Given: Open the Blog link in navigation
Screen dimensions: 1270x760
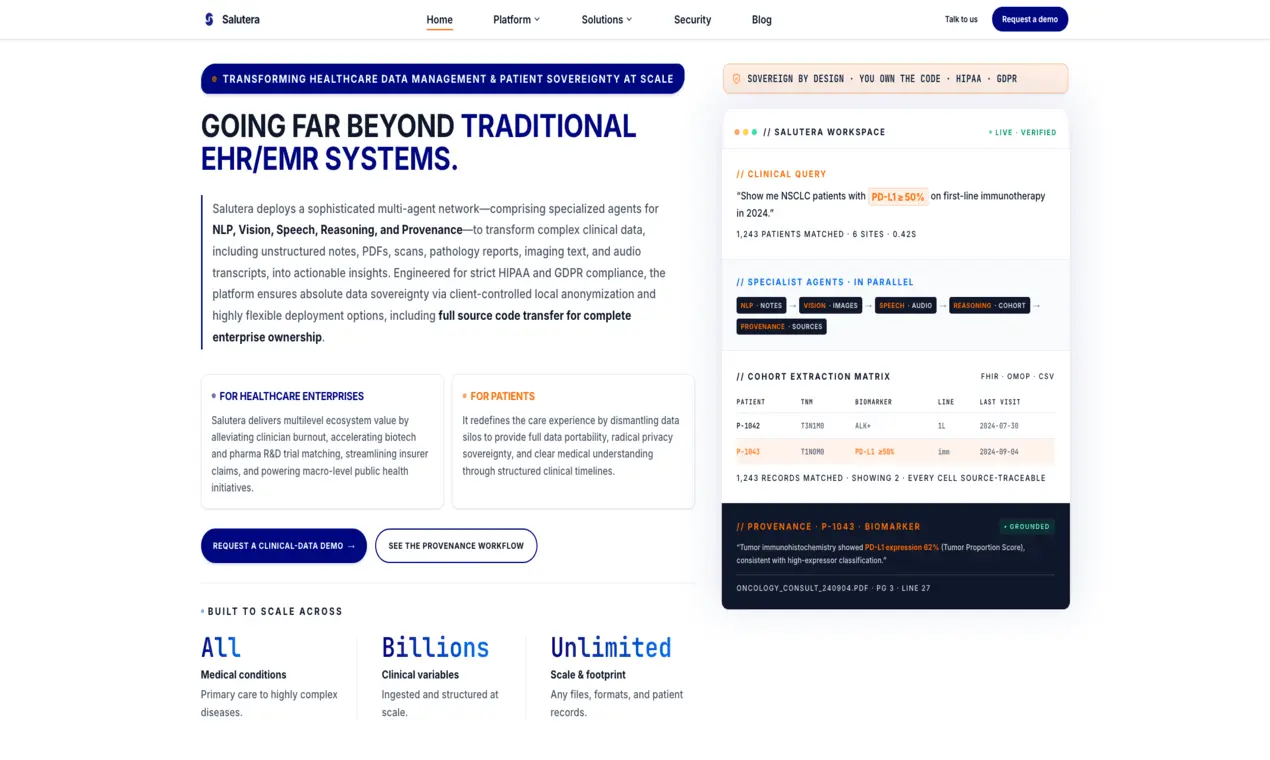Looking at the screenshot, I should [761, 19].
